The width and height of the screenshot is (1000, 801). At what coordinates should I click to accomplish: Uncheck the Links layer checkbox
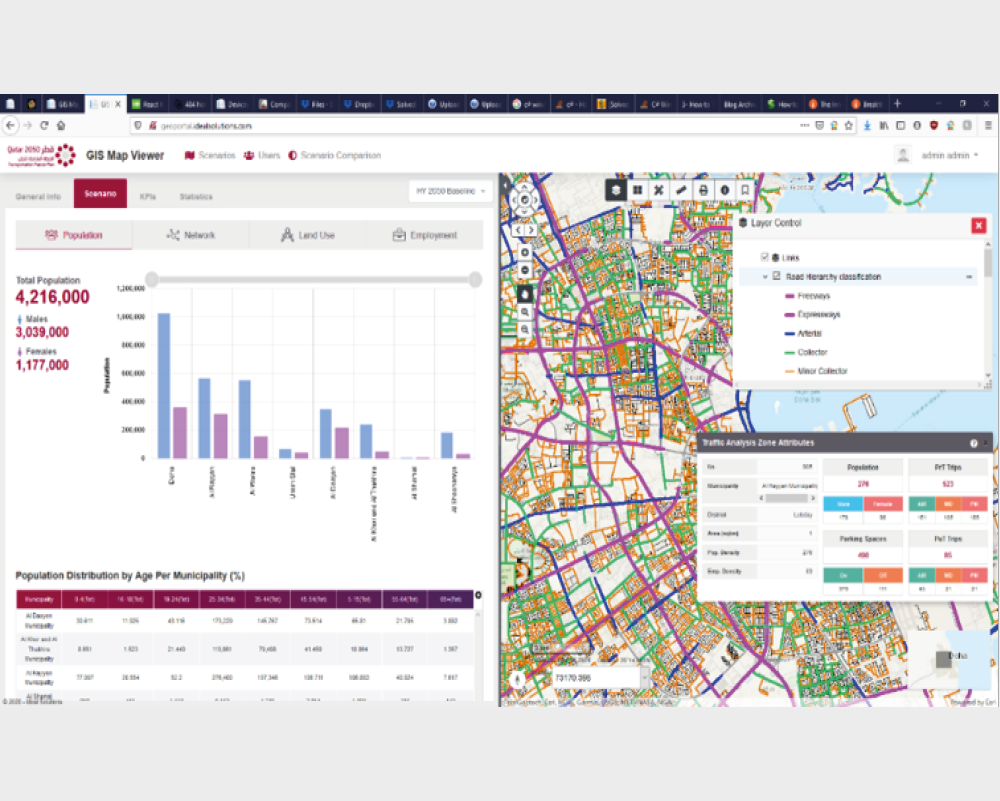[x=765, y=257]
